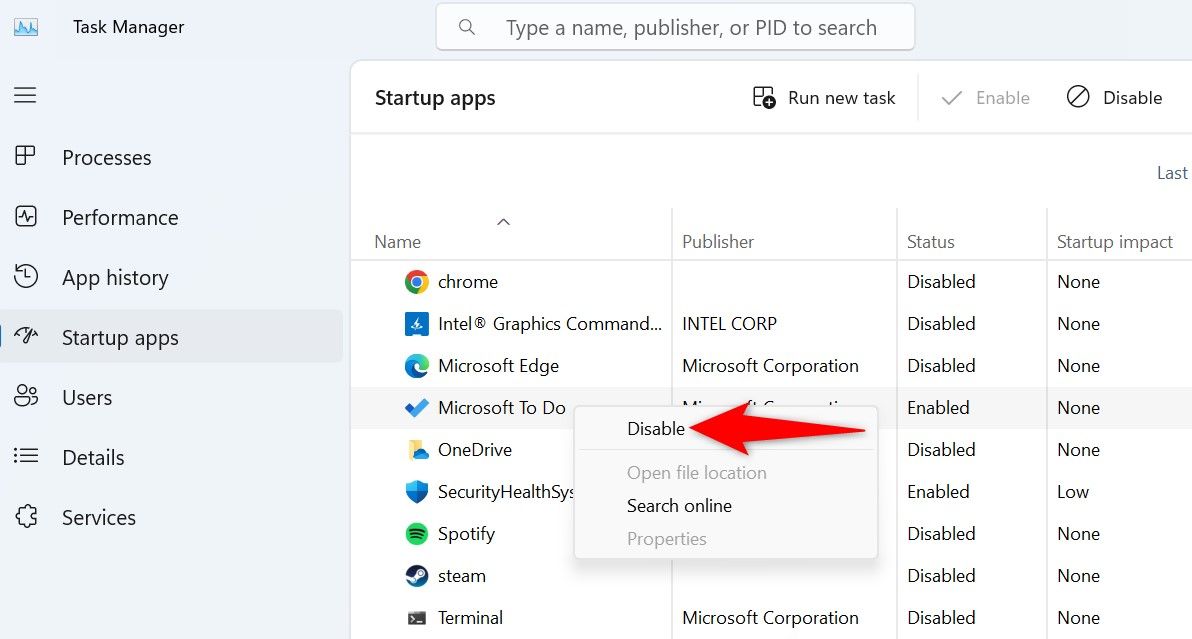Click the steam app icon
The height and width of the screenshot is (639, 1192).
click(x=417, y=575)
